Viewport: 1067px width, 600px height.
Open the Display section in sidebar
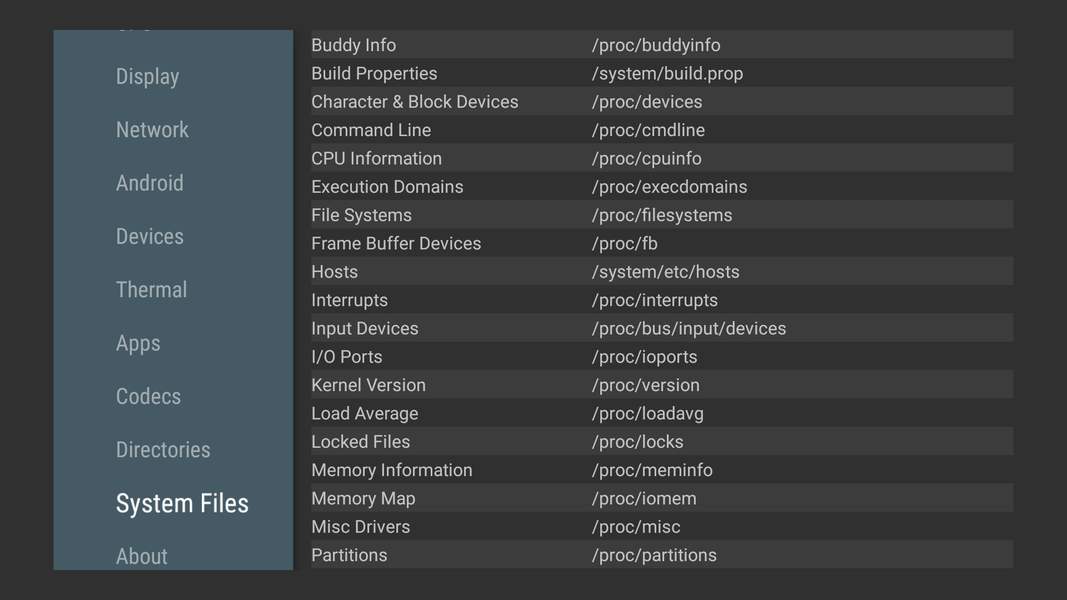click(148, 77)
